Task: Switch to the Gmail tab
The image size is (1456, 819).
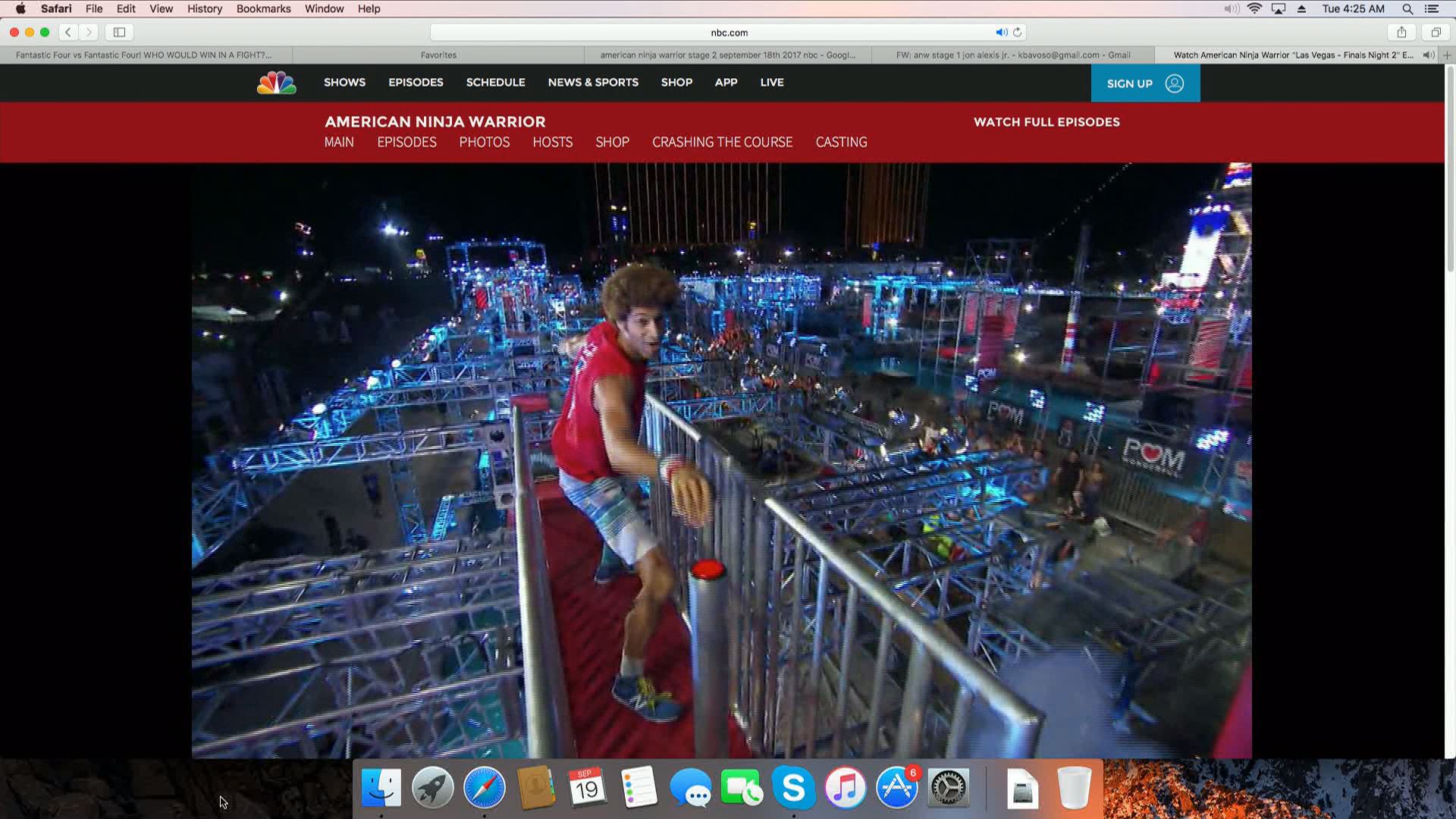Action: [1012, 55]
